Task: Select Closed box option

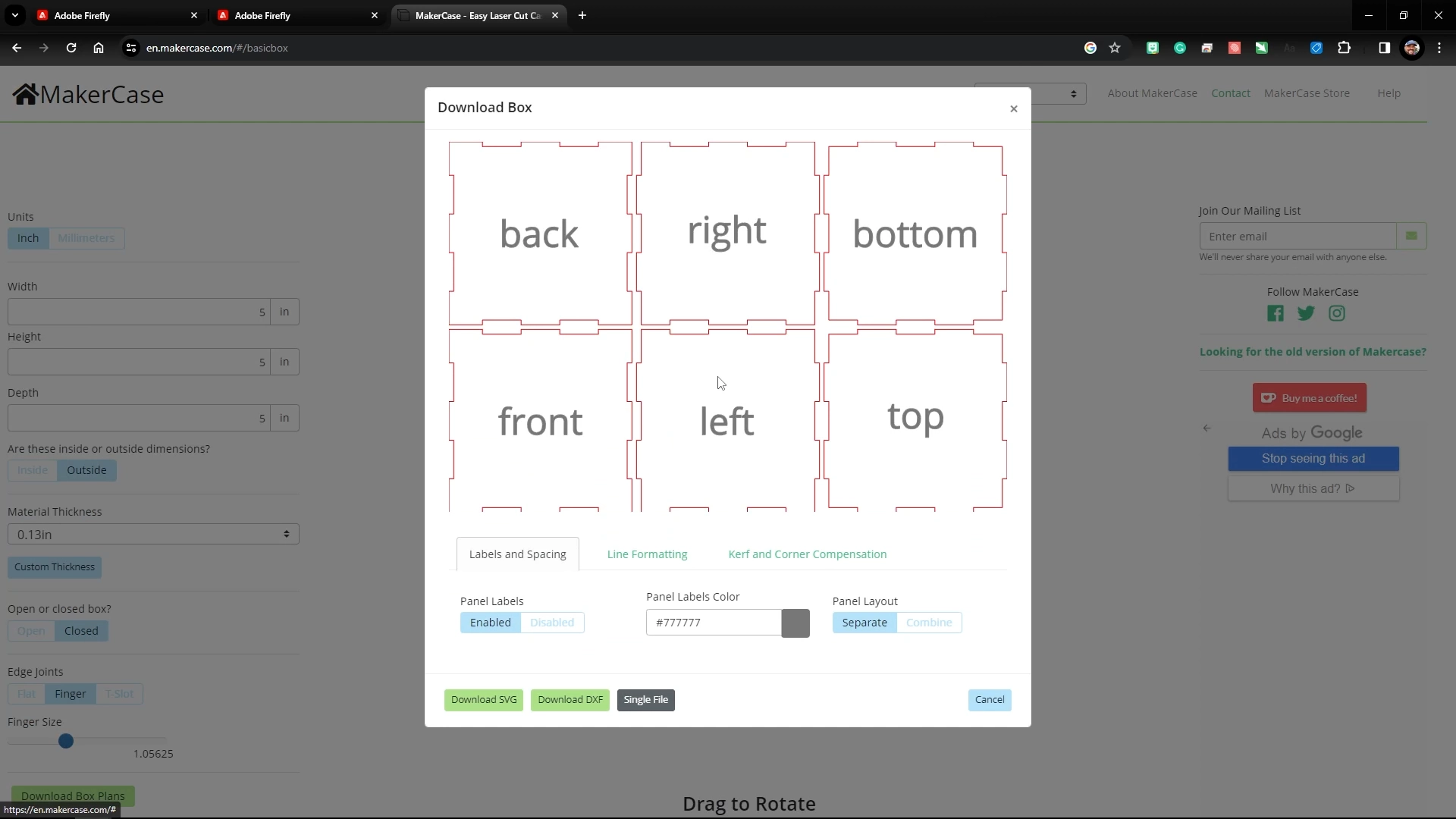Action: (x=81, y=631)
